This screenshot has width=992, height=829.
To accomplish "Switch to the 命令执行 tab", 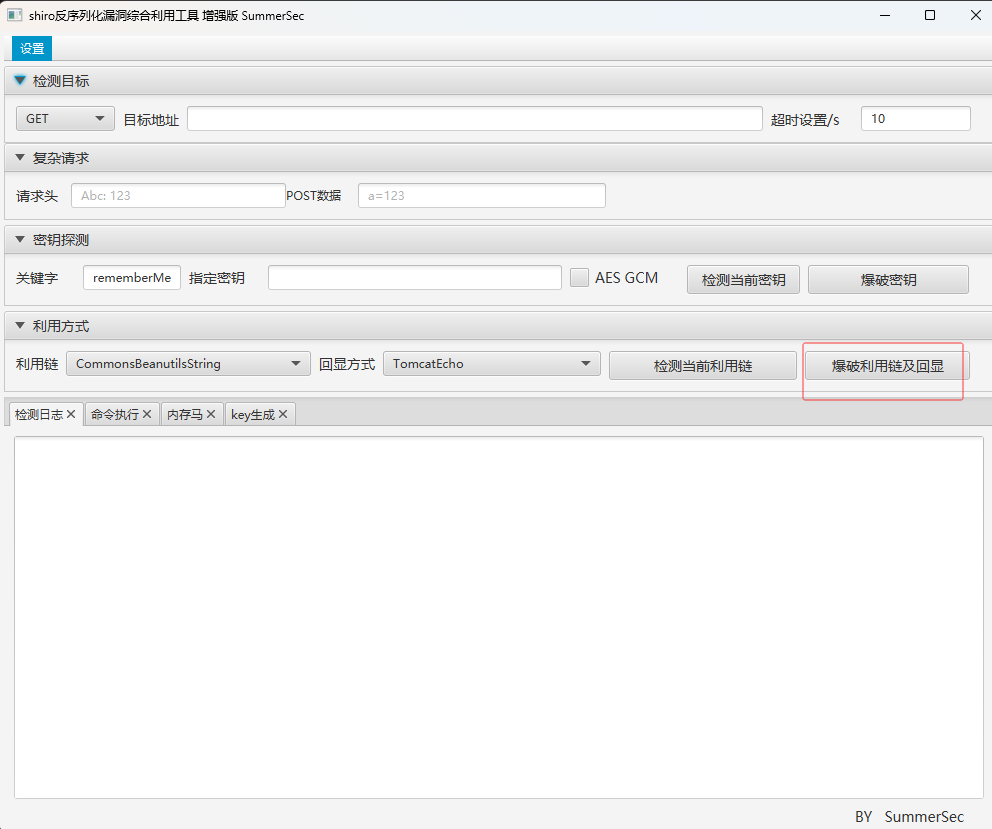I will coord(114,414).
